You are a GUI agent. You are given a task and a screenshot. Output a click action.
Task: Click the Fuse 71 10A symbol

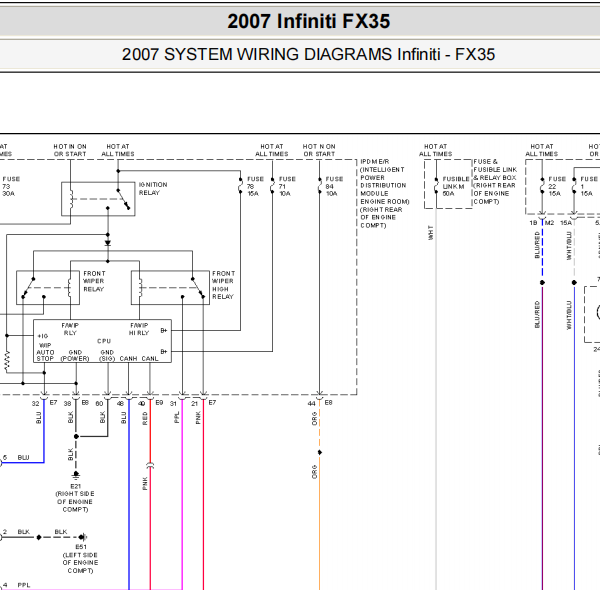(272, 186)
